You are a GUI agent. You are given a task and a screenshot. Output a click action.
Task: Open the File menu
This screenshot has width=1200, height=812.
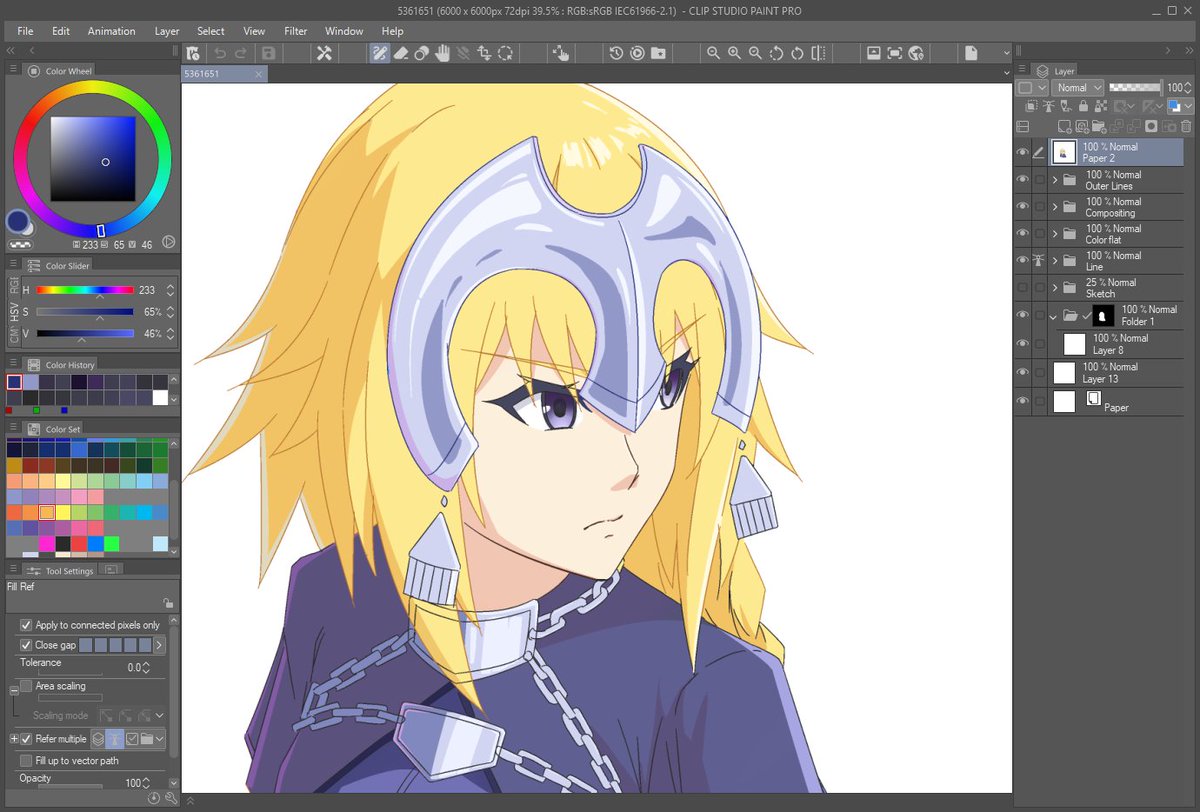(25, 31)
